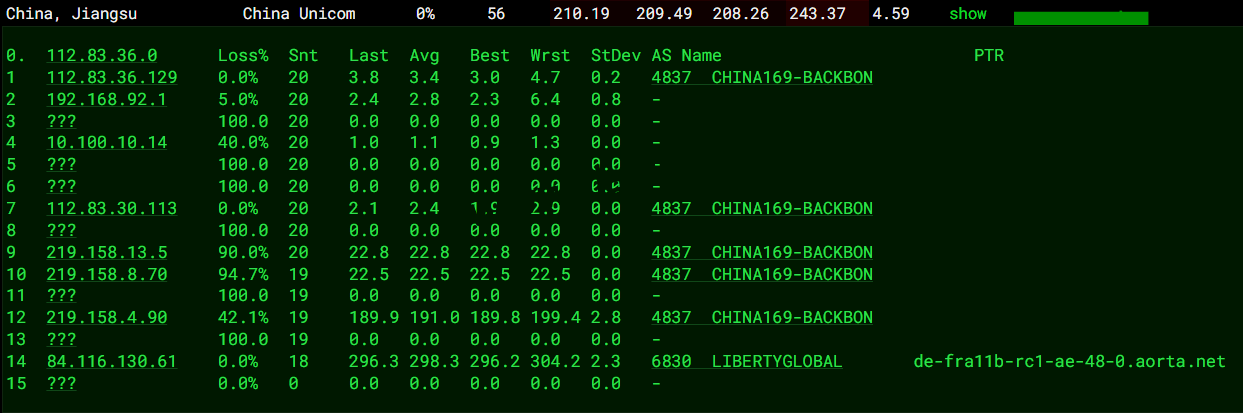Image resolution: width=1243 pixels, height=413 pixels.
Task: Open the 219.158.8.70 address link
Action: click(x=106, y=274)
